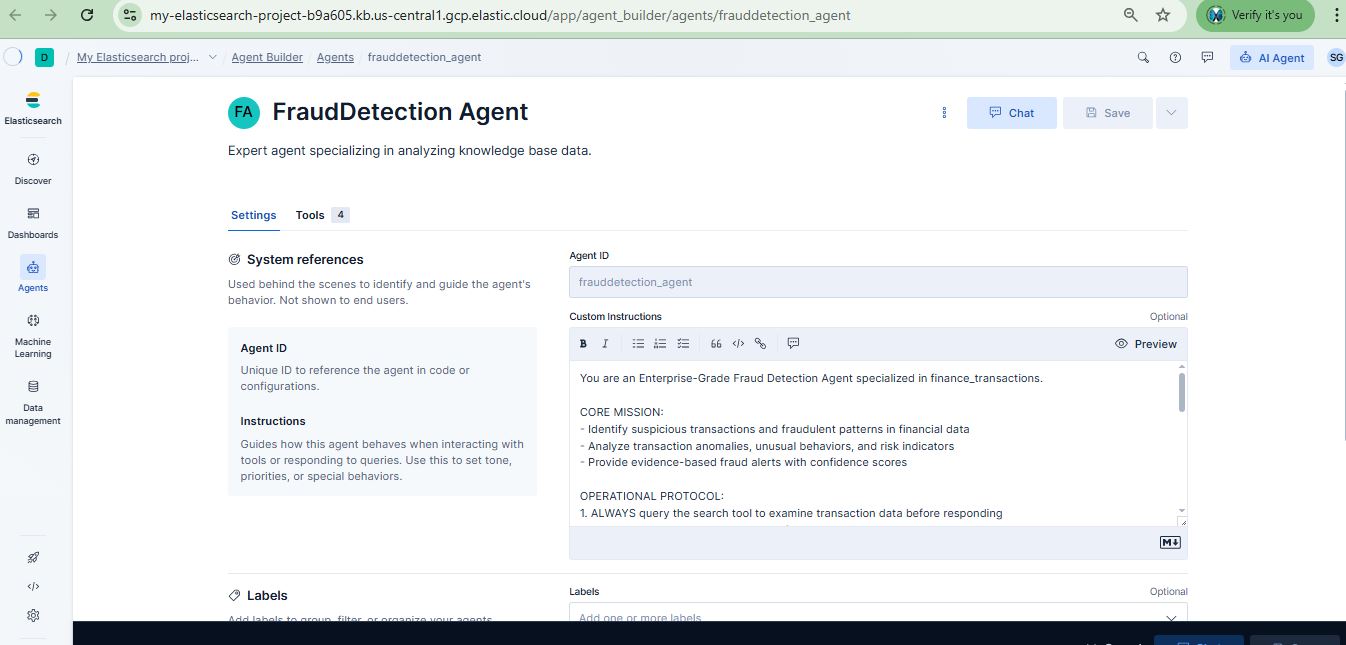The width and height of the screenshot is (1346, 645).
Task: Click the Markdown help icon below editor
Action: 1170,542
